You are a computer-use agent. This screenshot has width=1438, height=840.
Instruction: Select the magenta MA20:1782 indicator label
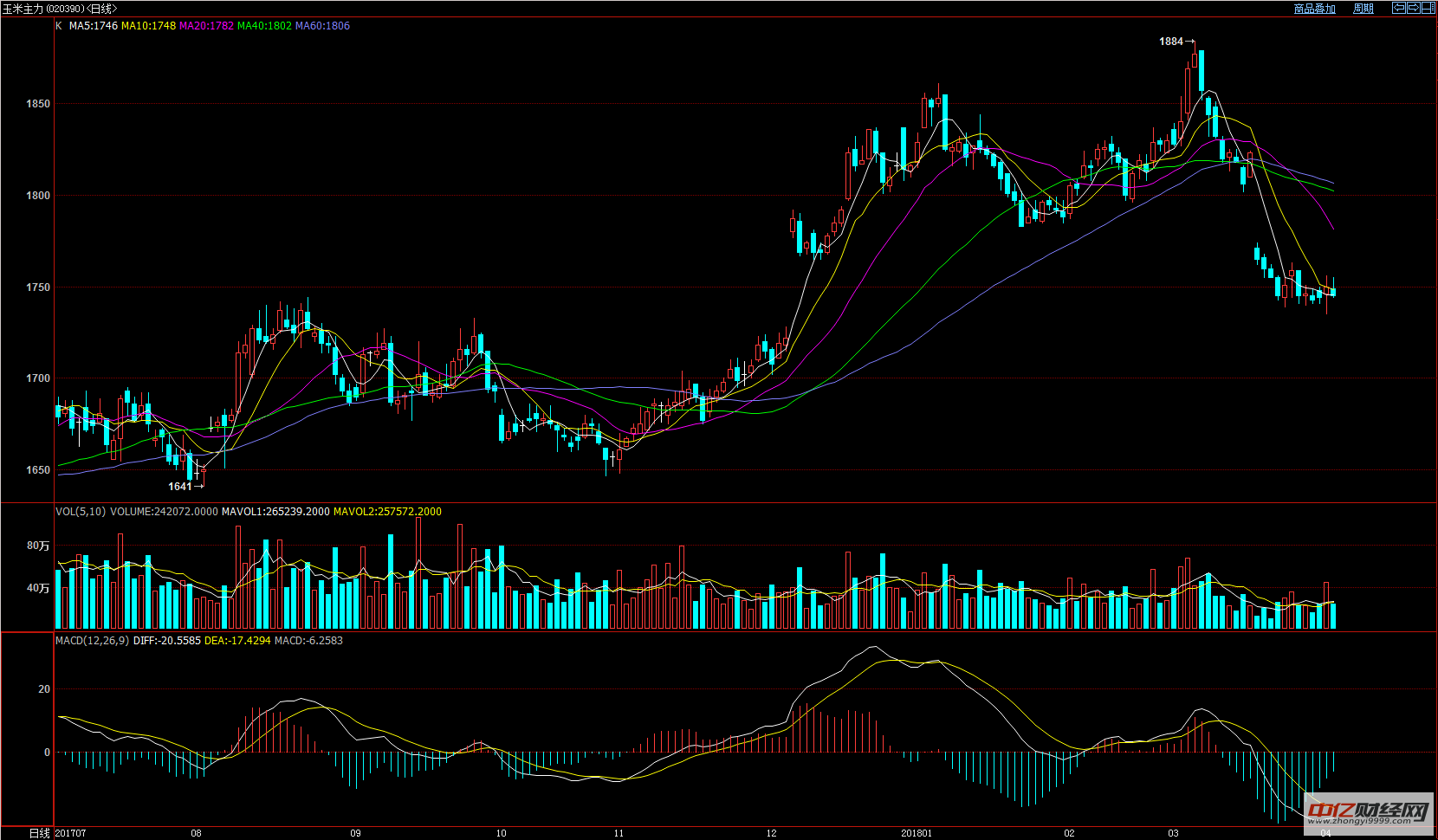coord(206,26)
